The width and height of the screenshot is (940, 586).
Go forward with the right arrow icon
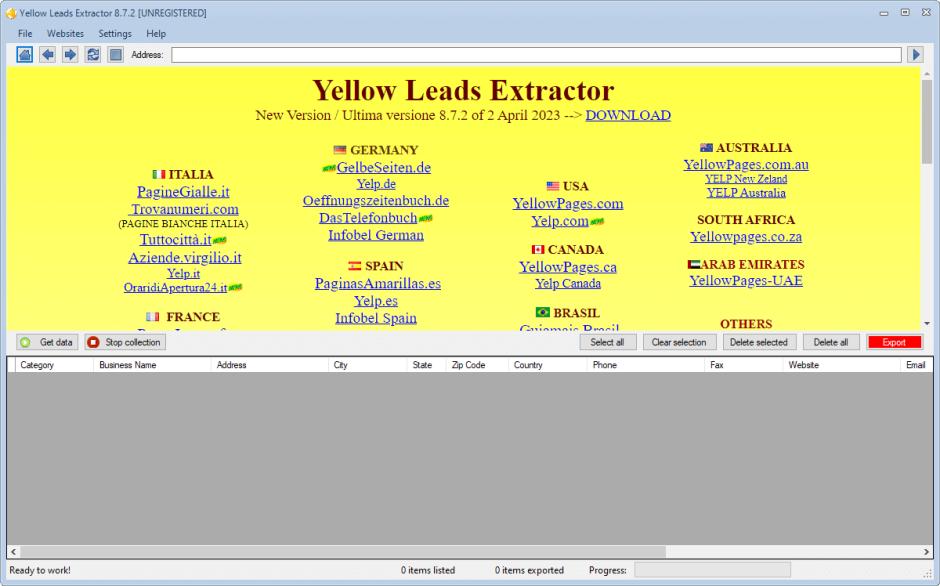point(70,55)
